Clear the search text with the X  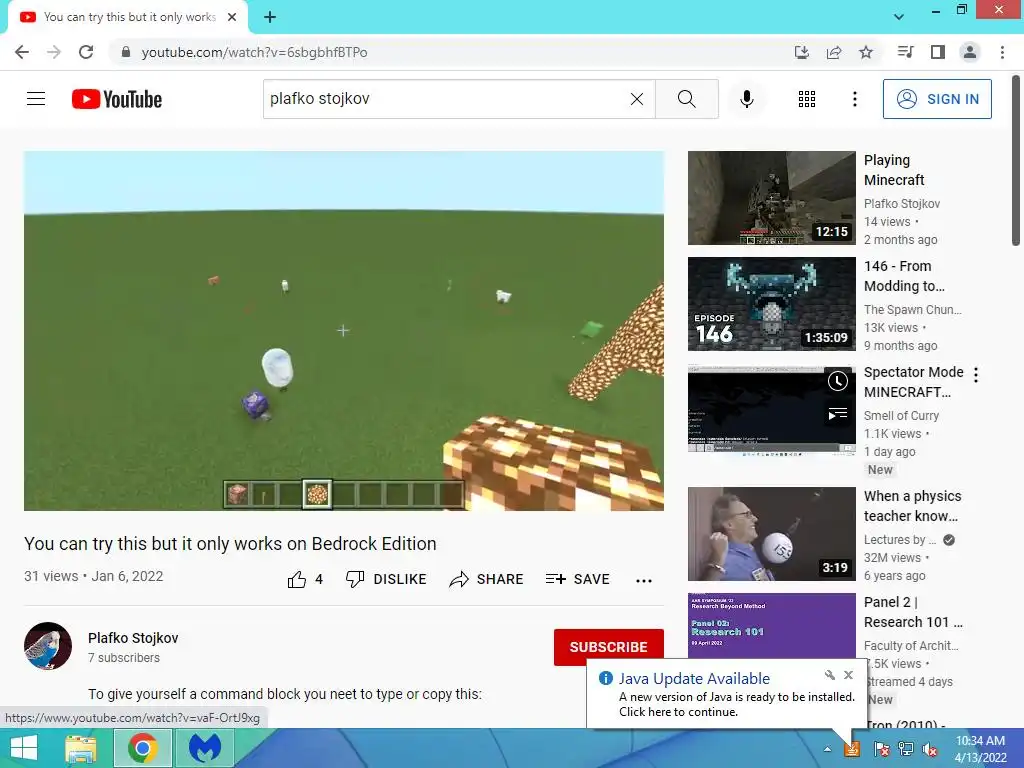coord(637,99)
